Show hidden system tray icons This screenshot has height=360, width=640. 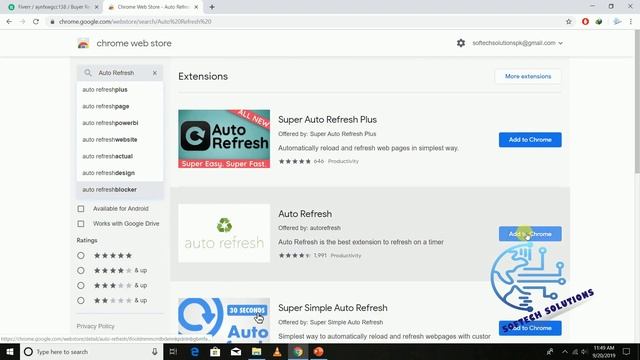tap(565, 351)
